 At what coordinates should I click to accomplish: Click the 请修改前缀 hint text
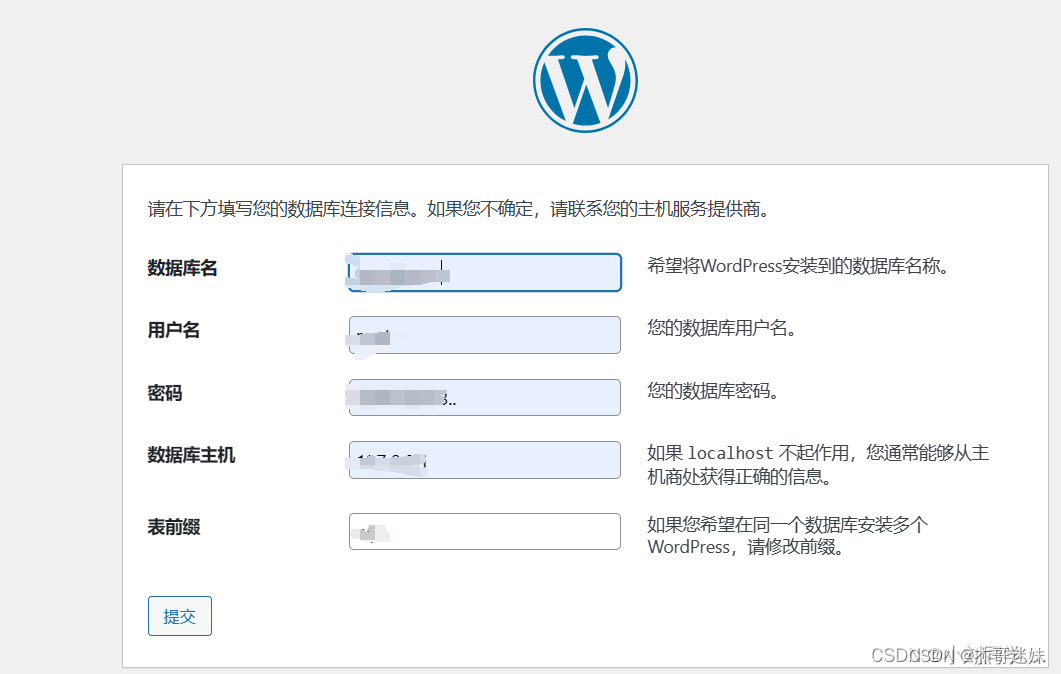[788, 535]
